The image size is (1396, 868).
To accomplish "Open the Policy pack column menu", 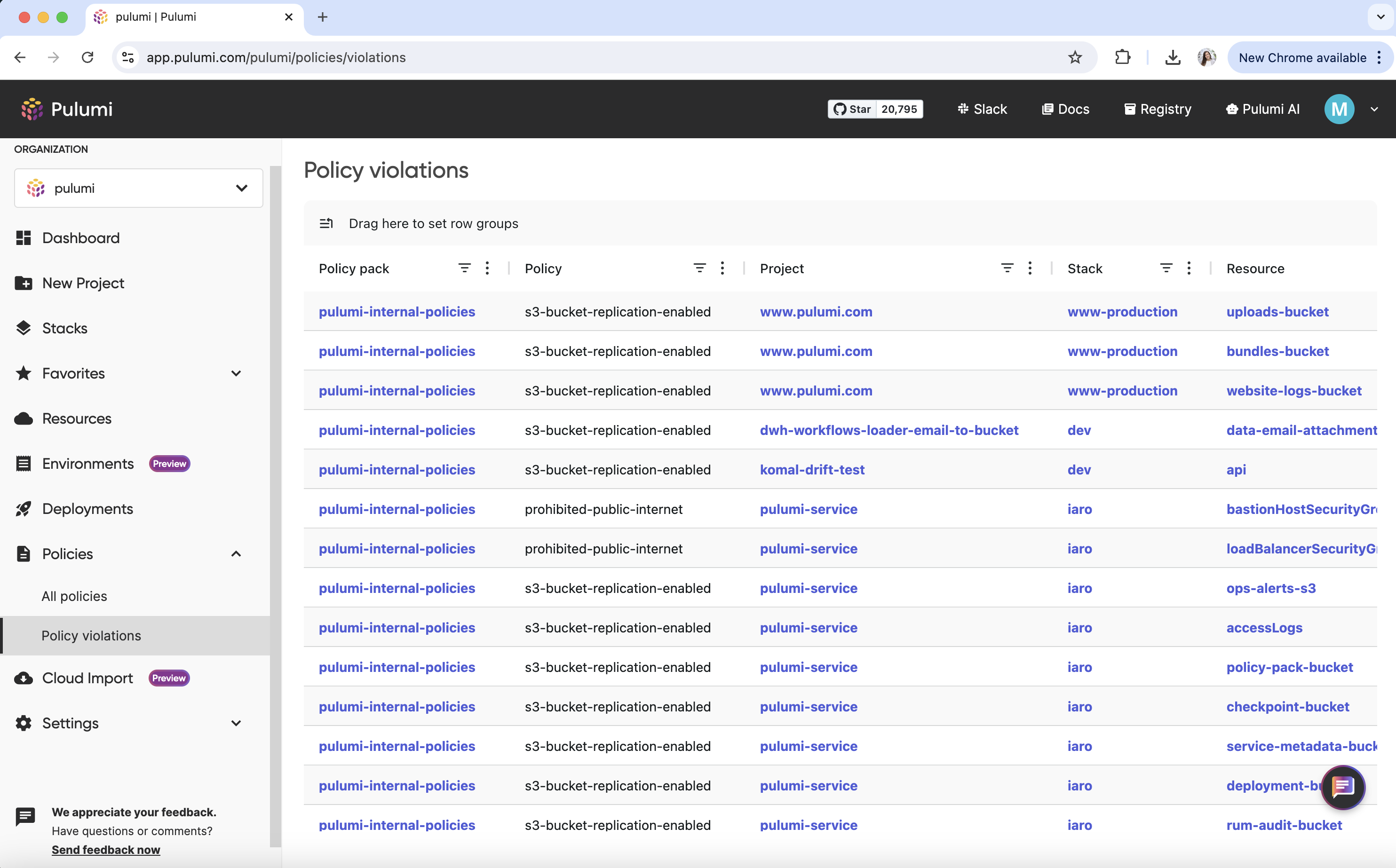I will click(487, 268).
